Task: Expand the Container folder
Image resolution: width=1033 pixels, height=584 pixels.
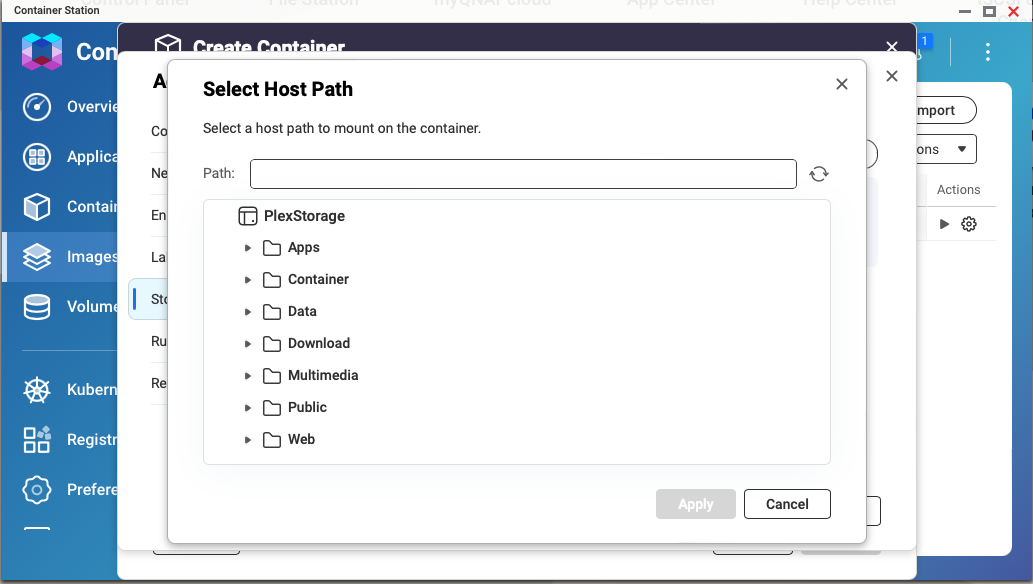Action: pyautogui.click(x=248, y=279)
